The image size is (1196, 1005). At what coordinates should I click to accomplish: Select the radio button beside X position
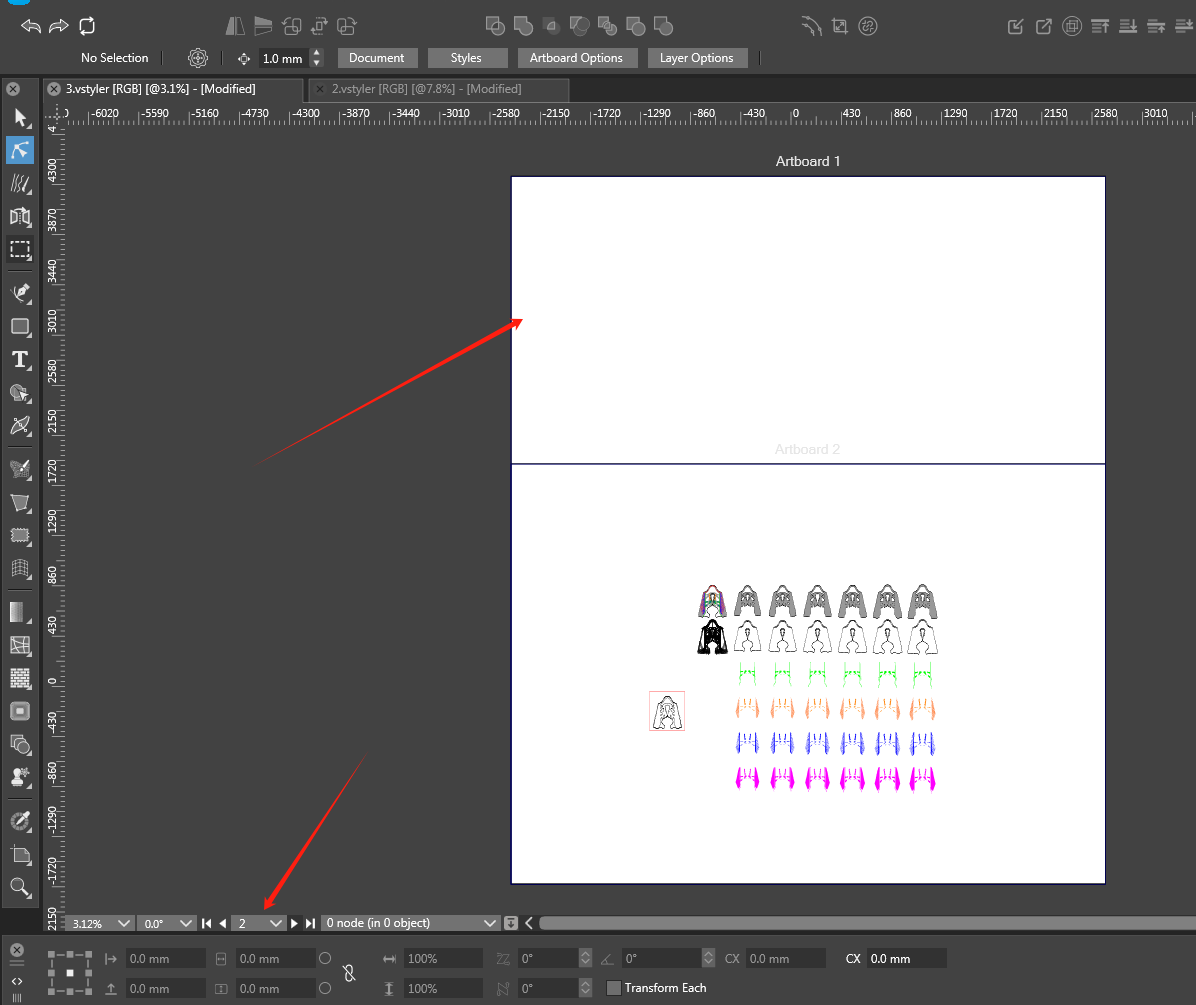(325, 958)
